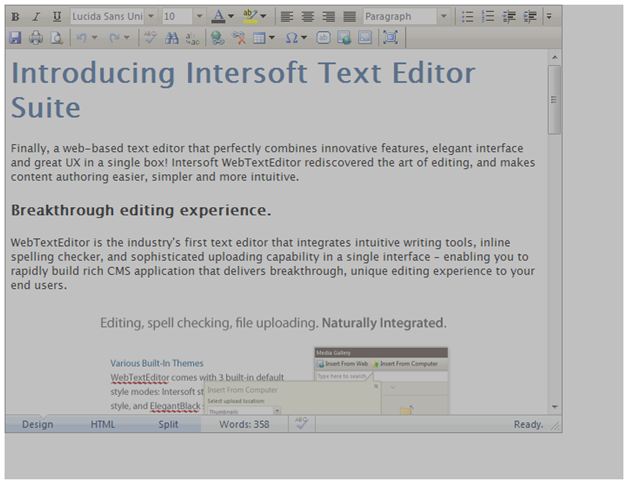Image resolution: width=628 pixels, height=484 pixels.
Task: Click the Align center button
Action: 308,17
